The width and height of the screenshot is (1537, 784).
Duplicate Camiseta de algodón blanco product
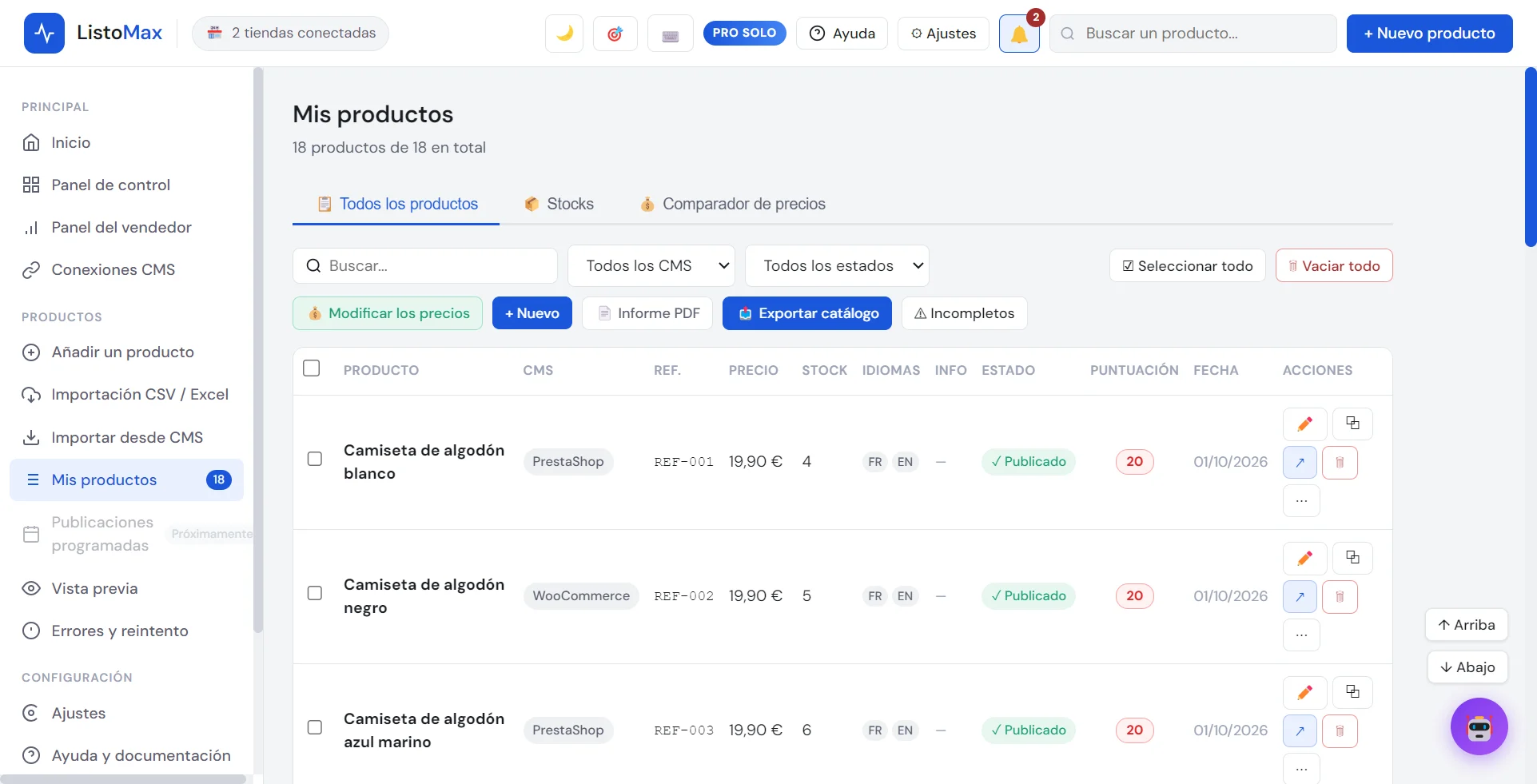tap(1352, 424)
